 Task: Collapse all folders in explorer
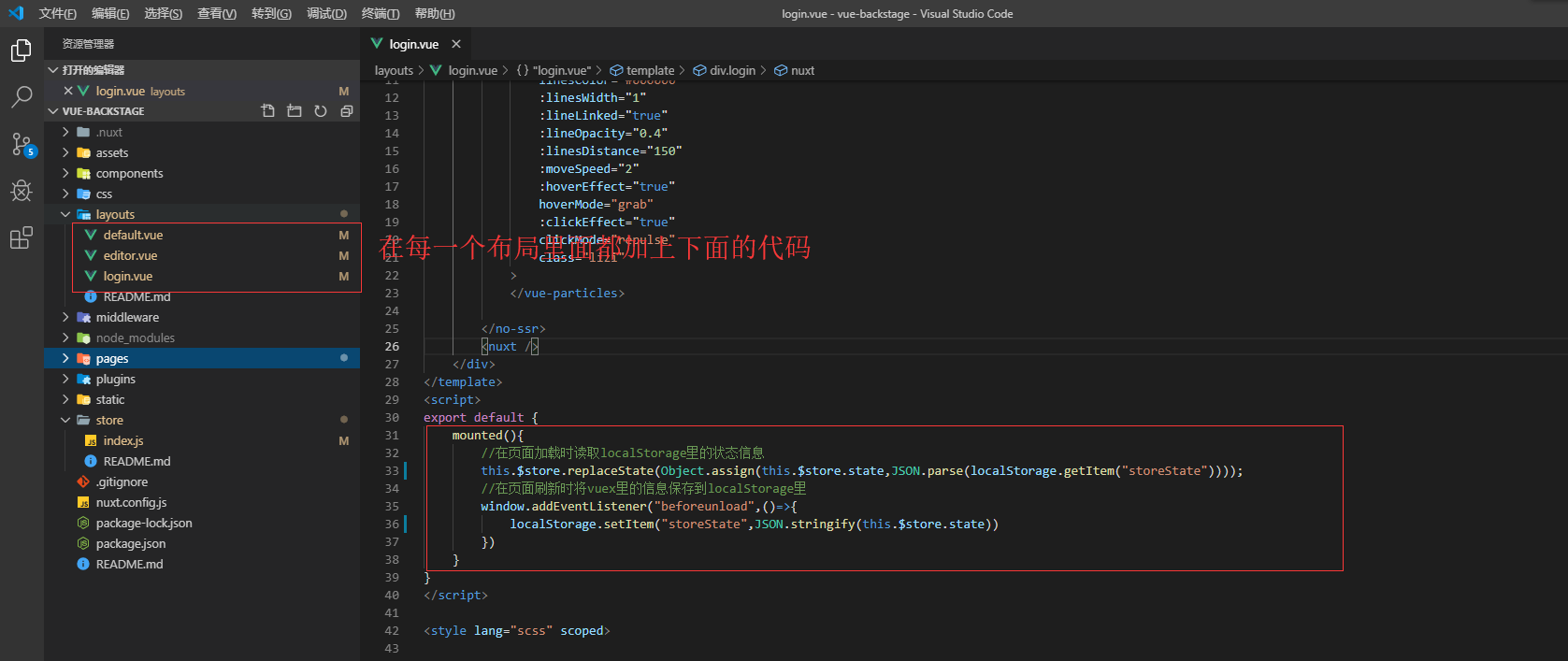pos(347,111)
